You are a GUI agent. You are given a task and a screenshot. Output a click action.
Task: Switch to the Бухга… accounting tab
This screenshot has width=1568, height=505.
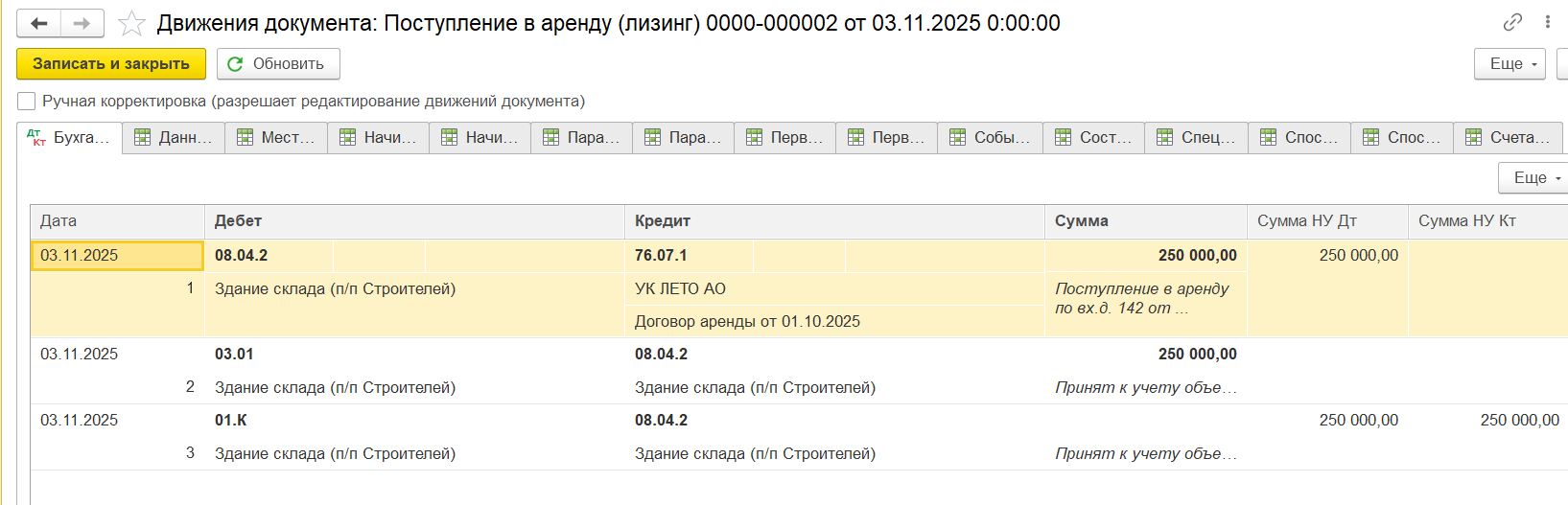point(69,138)
